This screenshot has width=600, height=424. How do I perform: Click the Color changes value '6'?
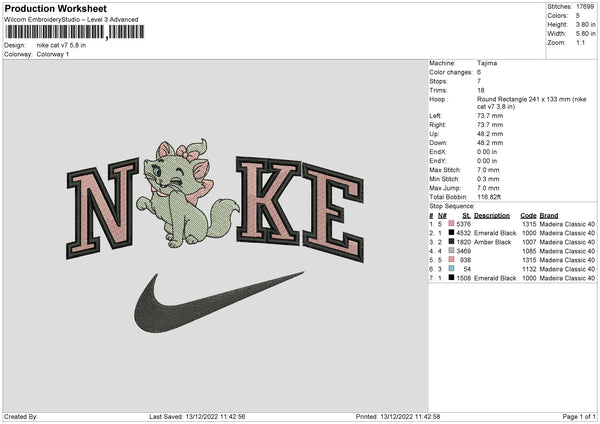[x=479, y=72]
